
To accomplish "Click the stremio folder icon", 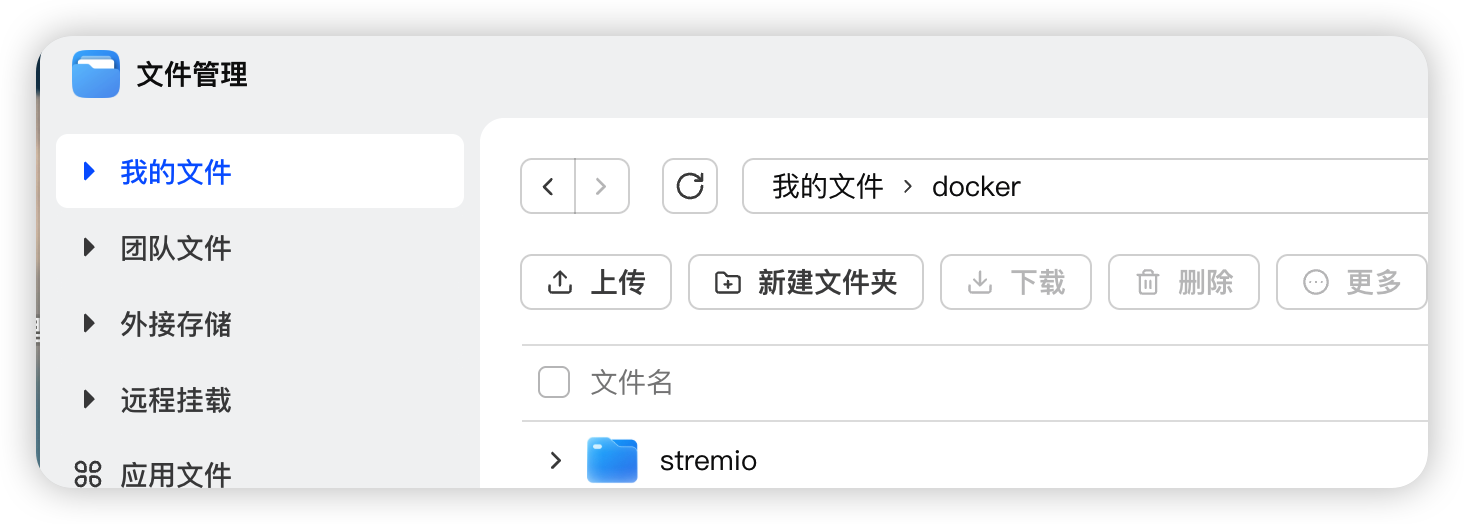I will point(612,460).
